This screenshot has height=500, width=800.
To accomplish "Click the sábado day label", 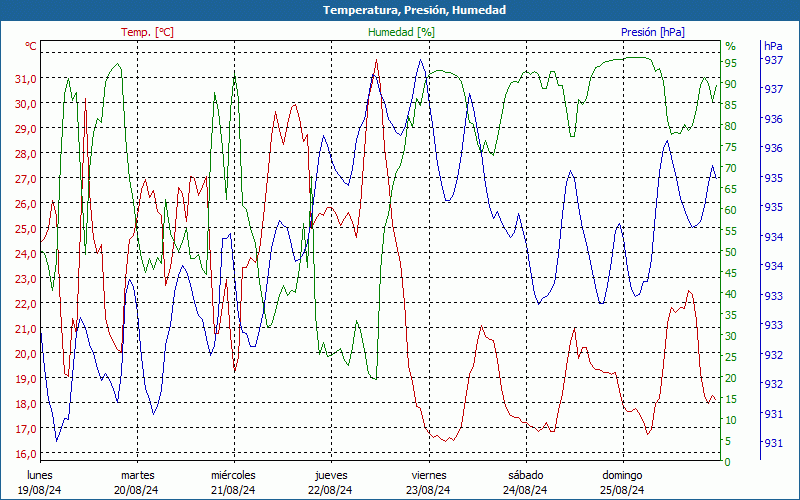I will [526, 475].
